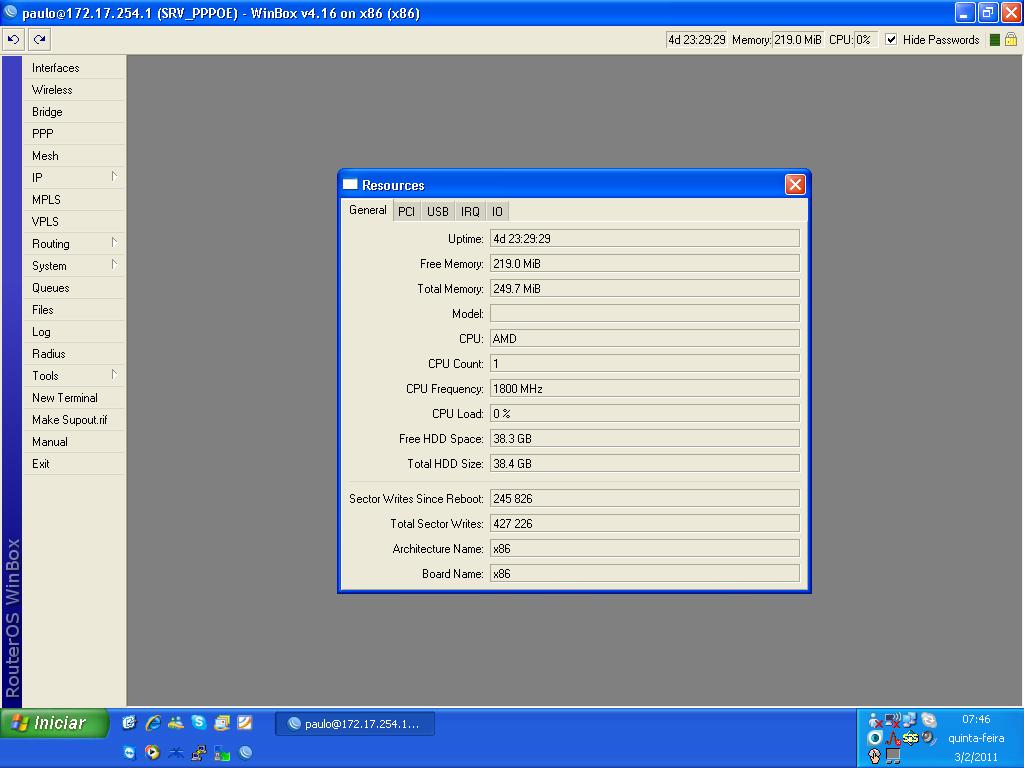Expand the System submenu
Image resolution: width=1024 pixels, height=768 pixels.
[114, 264]
